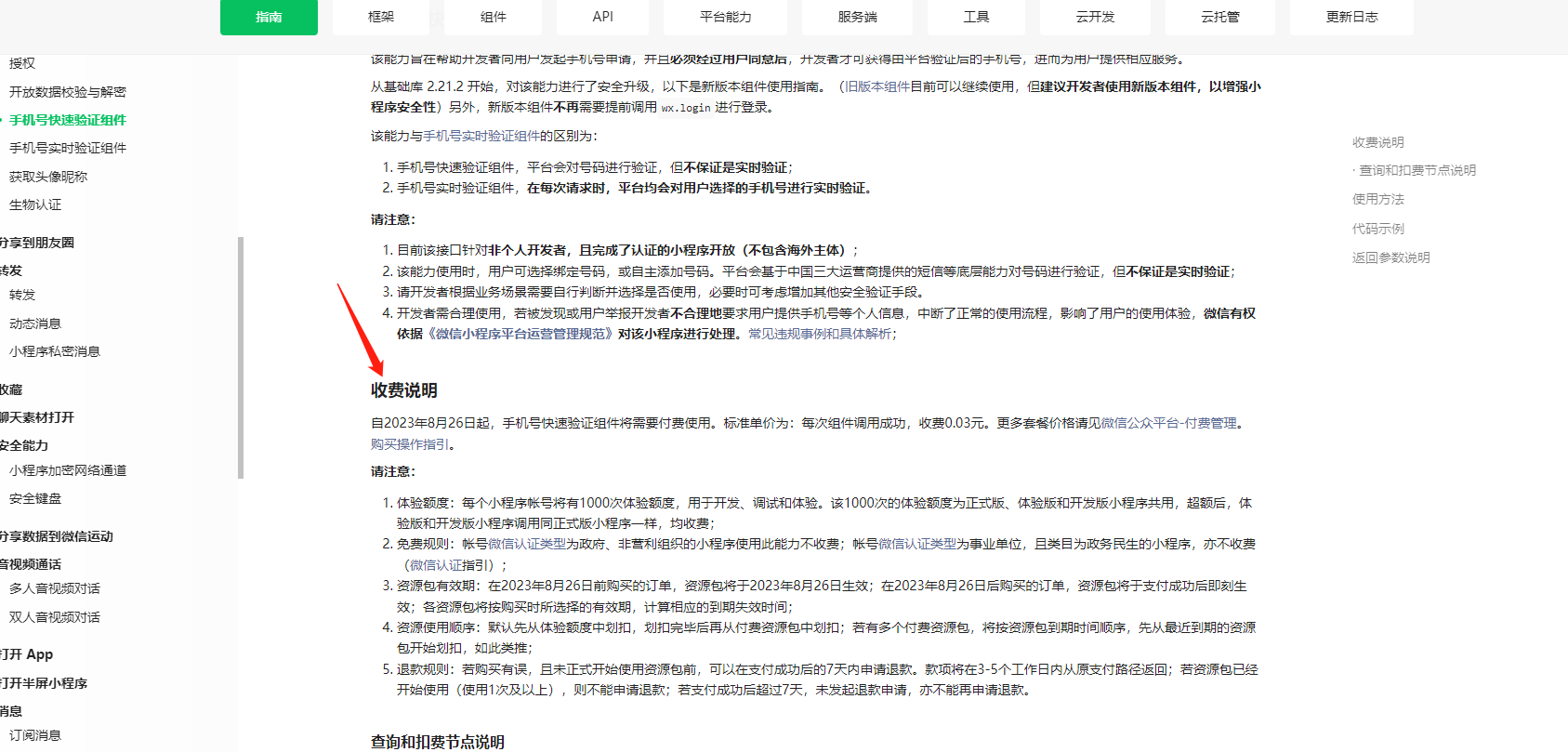Open 分享到朋友圈 sidebar section

click(37, 243)
